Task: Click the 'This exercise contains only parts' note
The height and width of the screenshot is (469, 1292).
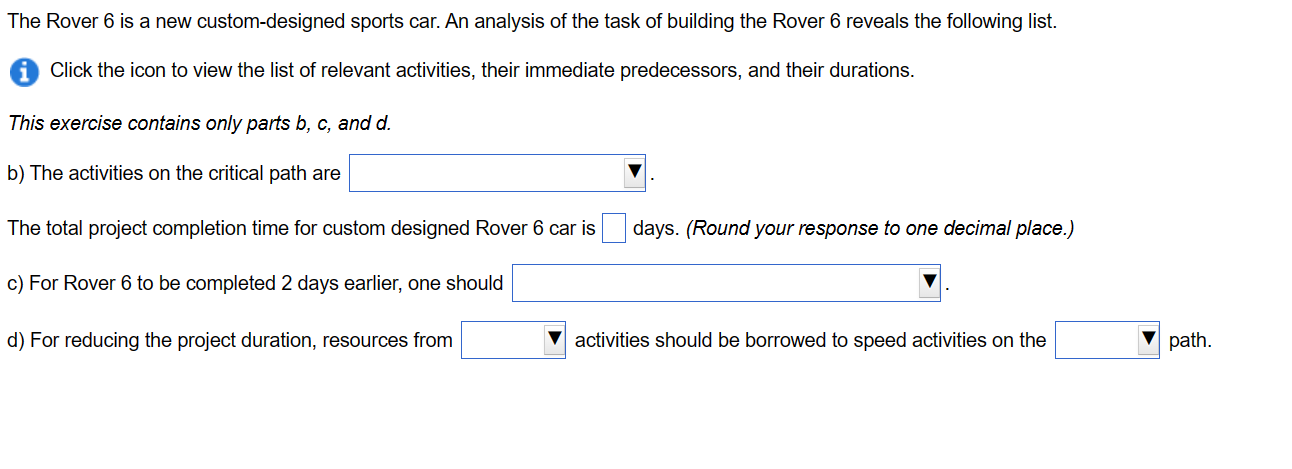Action: (x=199, y=124)
